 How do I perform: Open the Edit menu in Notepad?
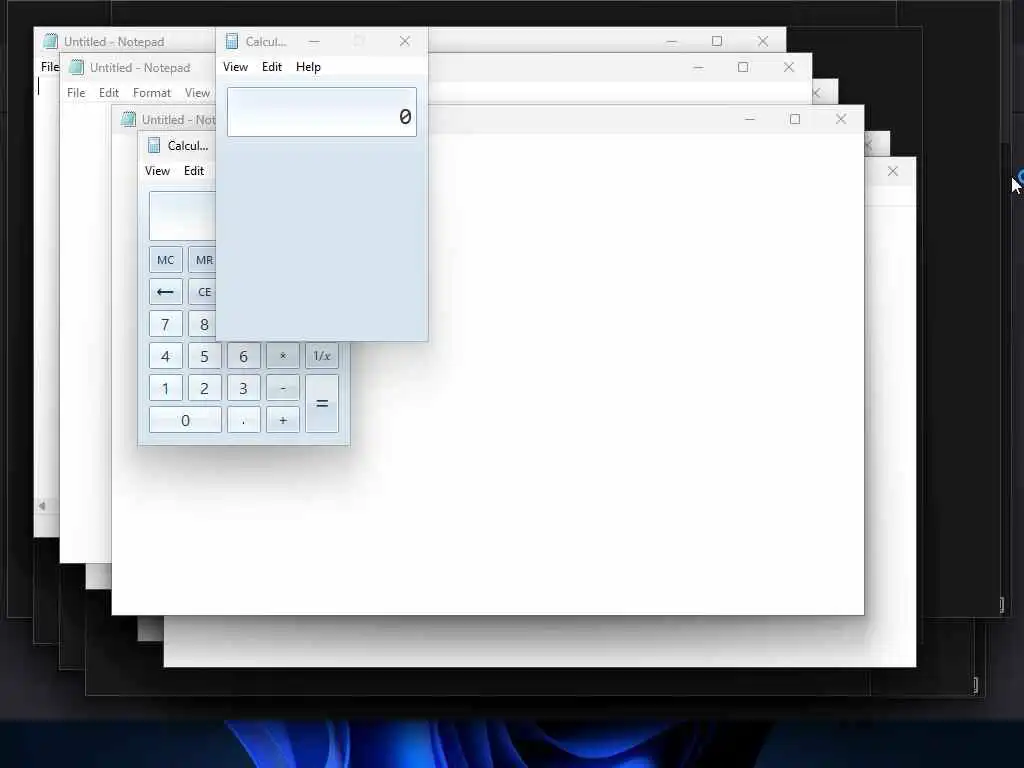108,93
